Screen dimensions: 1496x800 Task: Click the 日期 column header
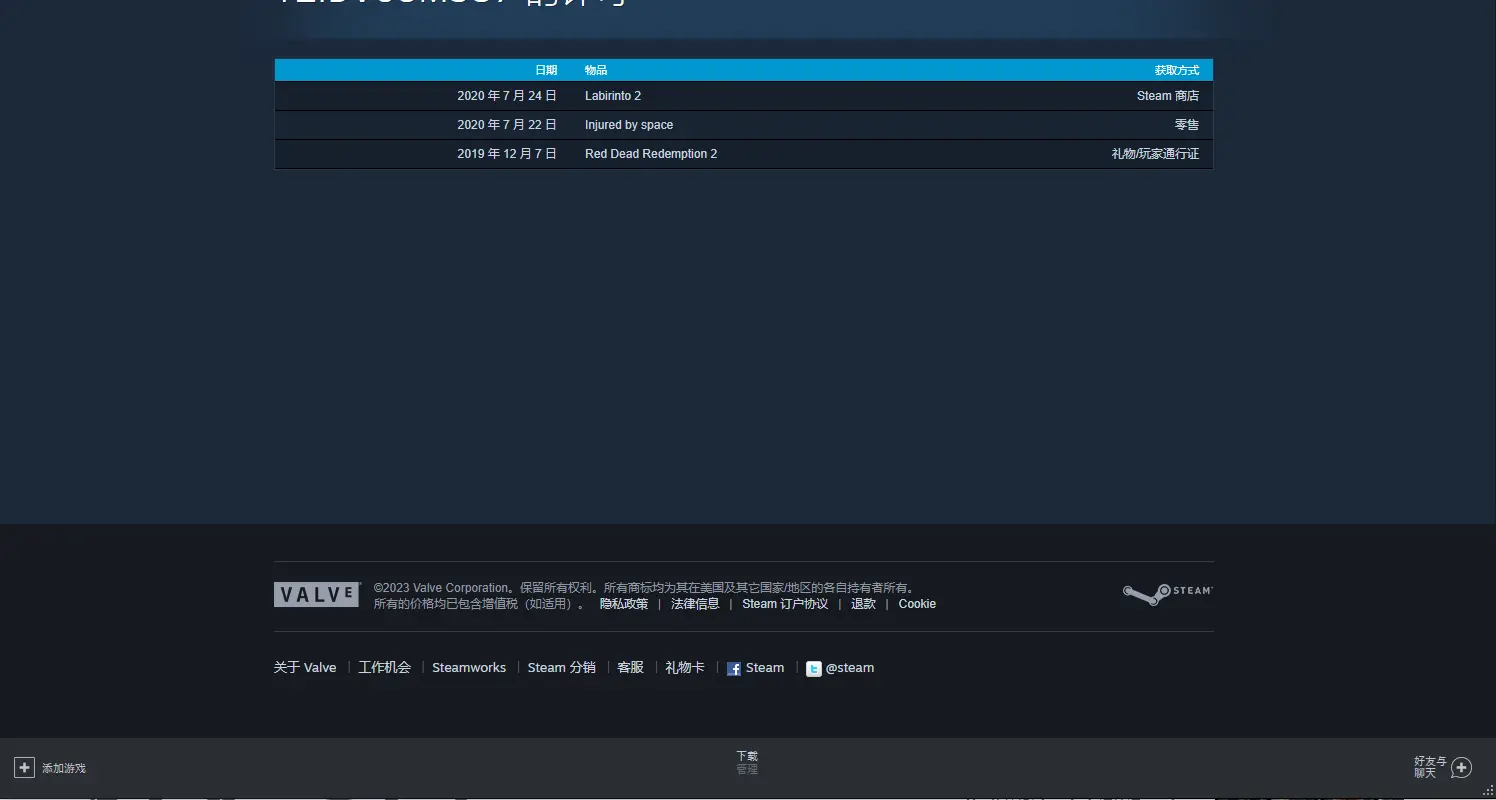click(546, 70)
